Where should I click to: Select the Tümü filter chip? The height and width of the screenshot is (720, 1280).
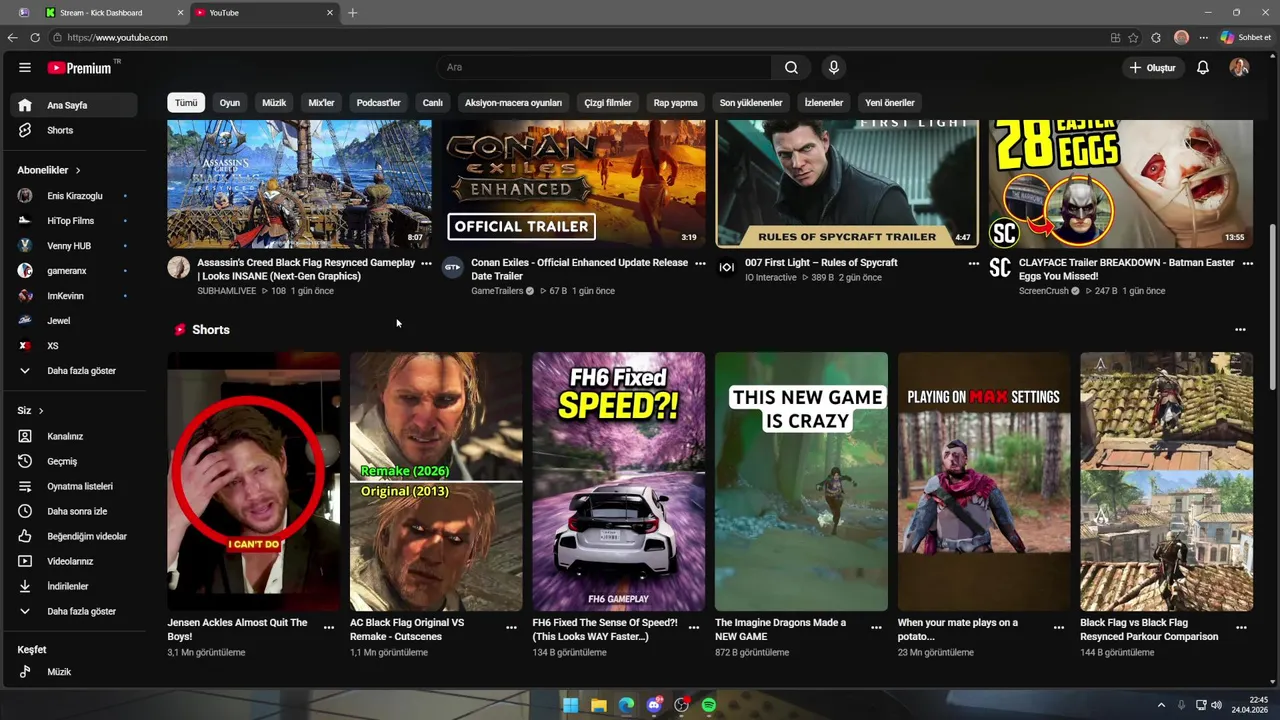pos(187,103)
